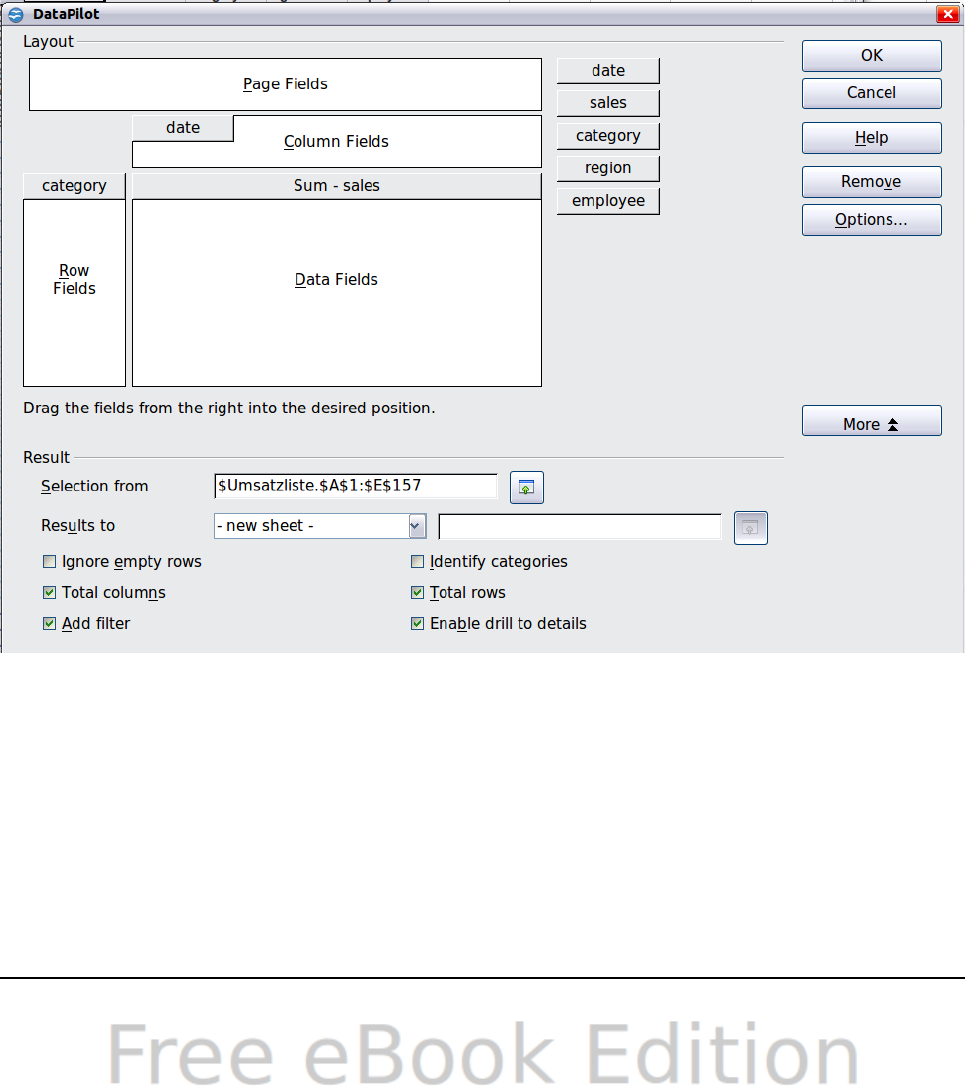
Task: Collapse options with the More button
Action: 871,421
